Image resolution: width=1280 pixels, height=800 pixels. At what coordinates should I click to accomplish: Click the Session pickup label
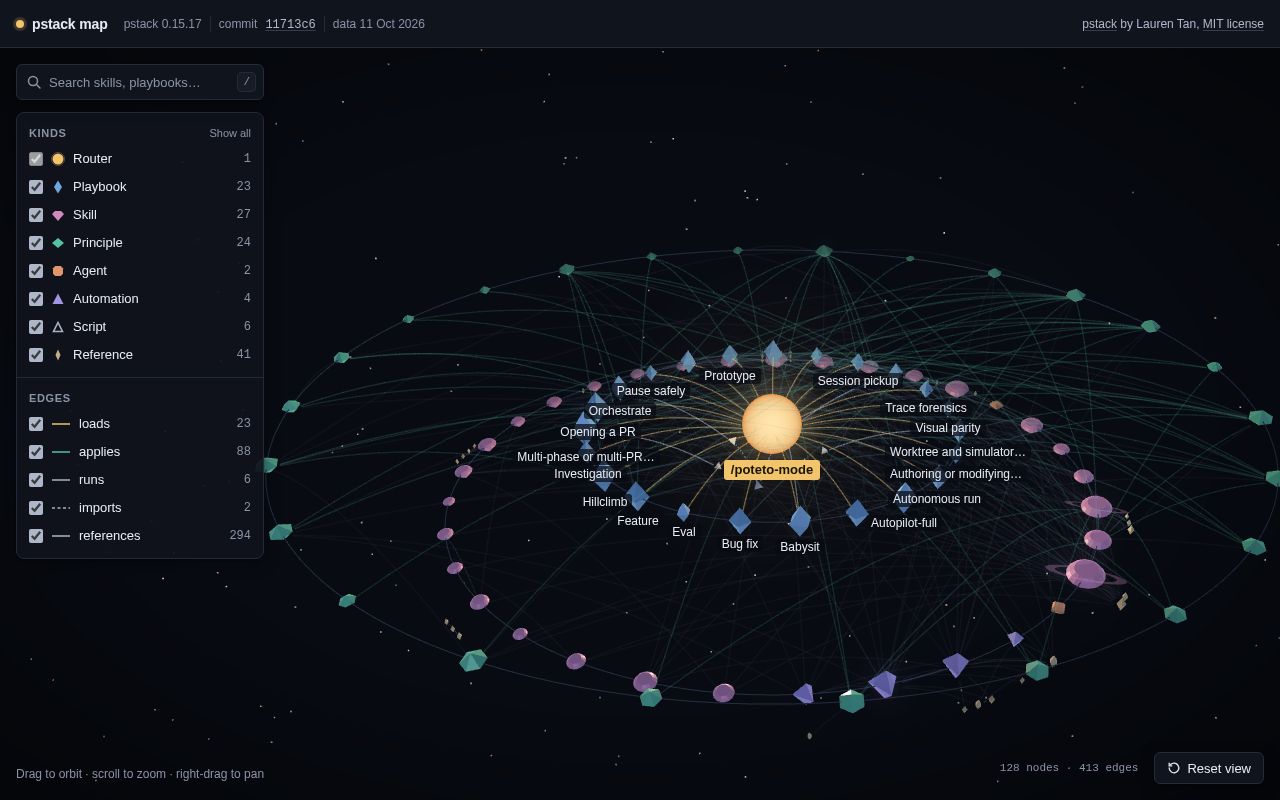pyautogui.click(x=858, y=381)
